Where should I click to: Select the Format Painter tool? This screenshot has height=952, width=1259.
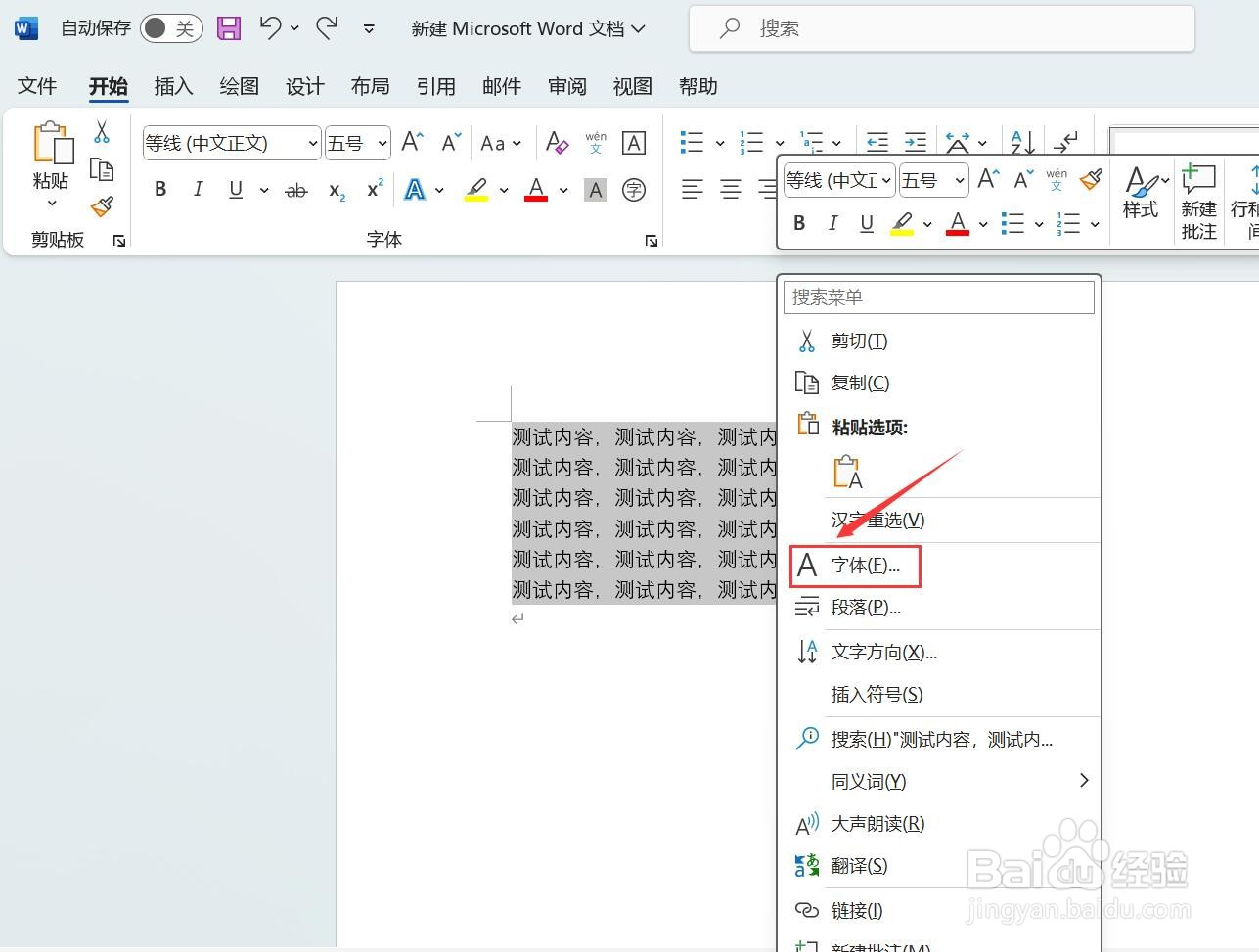[102, 208]
